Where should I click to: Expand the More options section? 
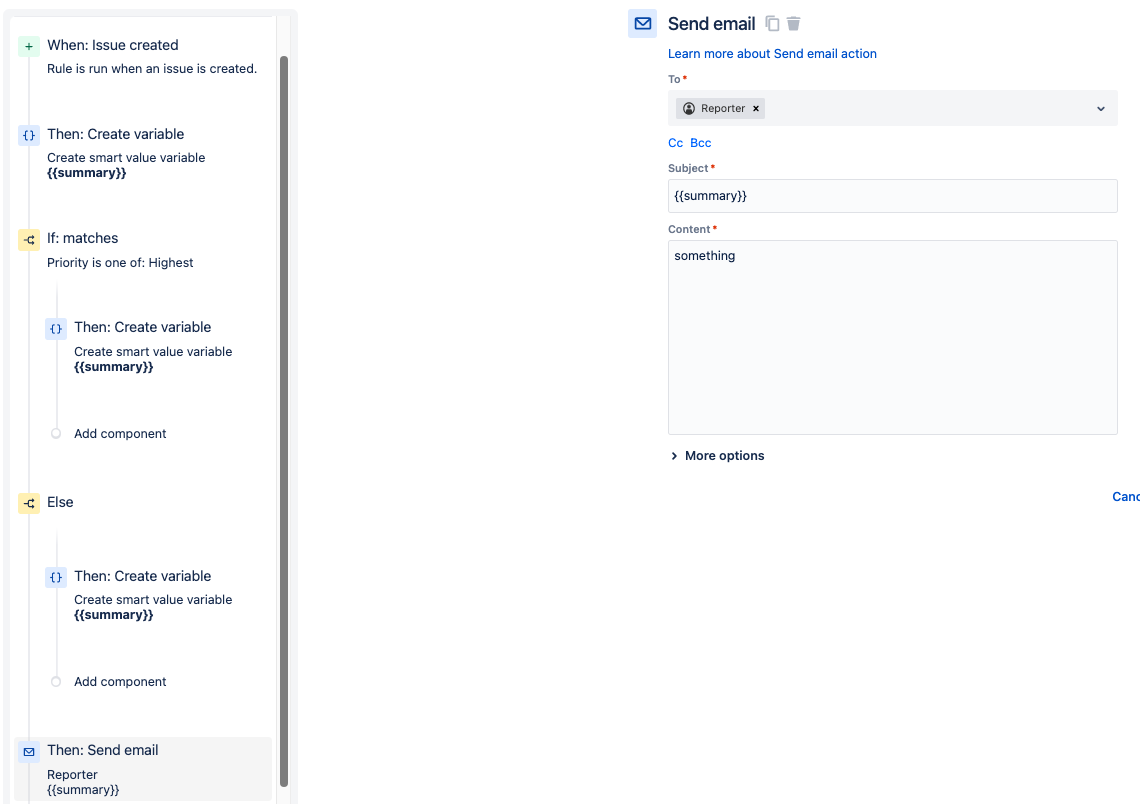[716, 455]
